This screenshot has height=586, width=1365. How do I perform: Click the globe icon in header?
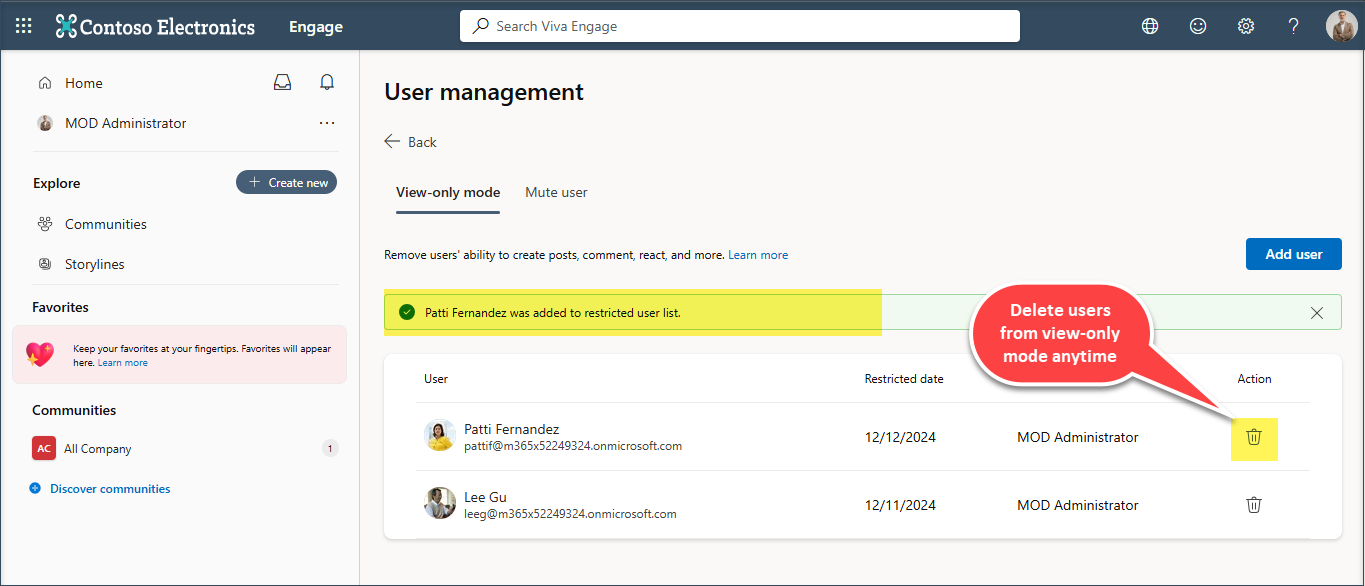pyautogui.click(x=1150, y=26)
